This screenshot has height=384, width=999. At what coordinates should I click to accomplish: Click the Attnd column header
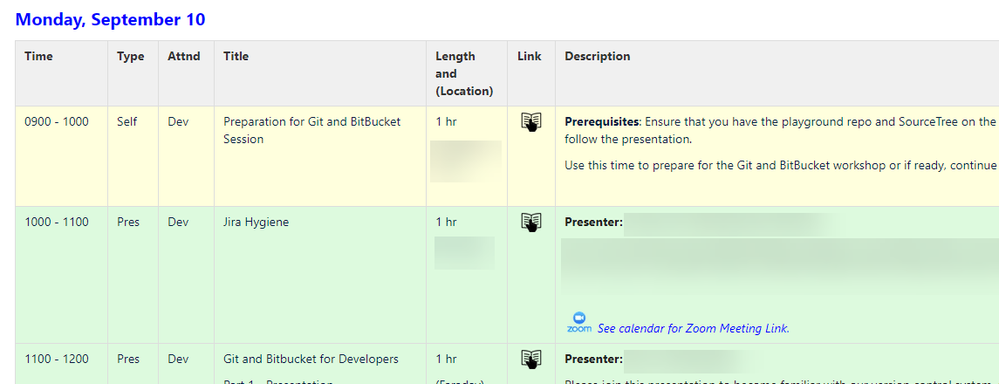click(184, 56)
